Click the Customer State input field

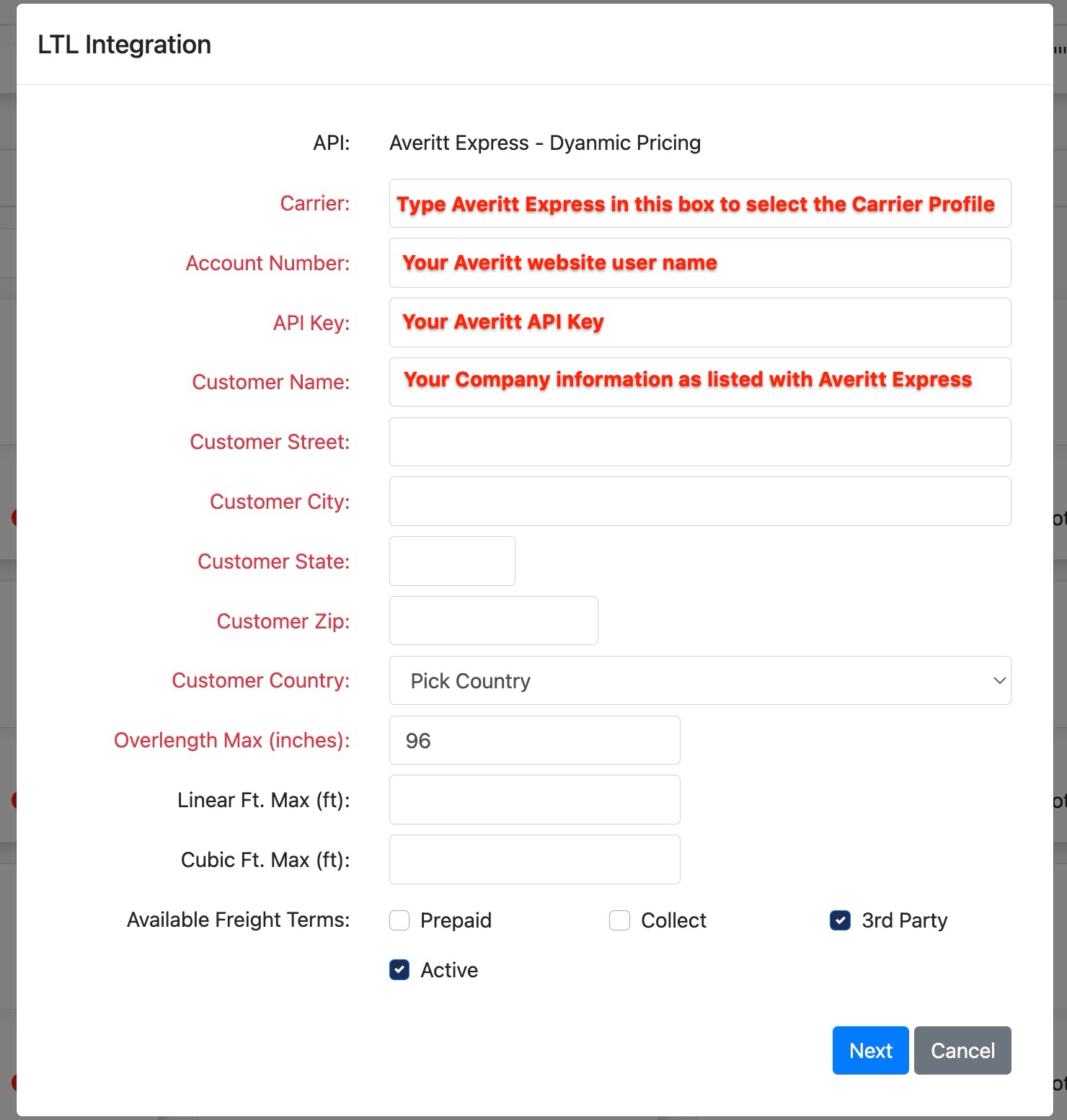tap(452, 561)
